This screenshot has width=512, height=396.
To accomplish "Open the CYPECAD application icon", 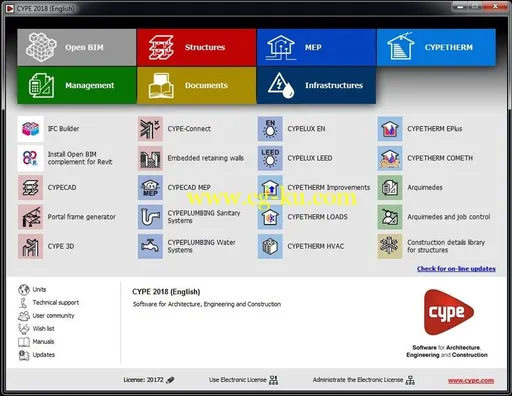I will tap(30, 188).
